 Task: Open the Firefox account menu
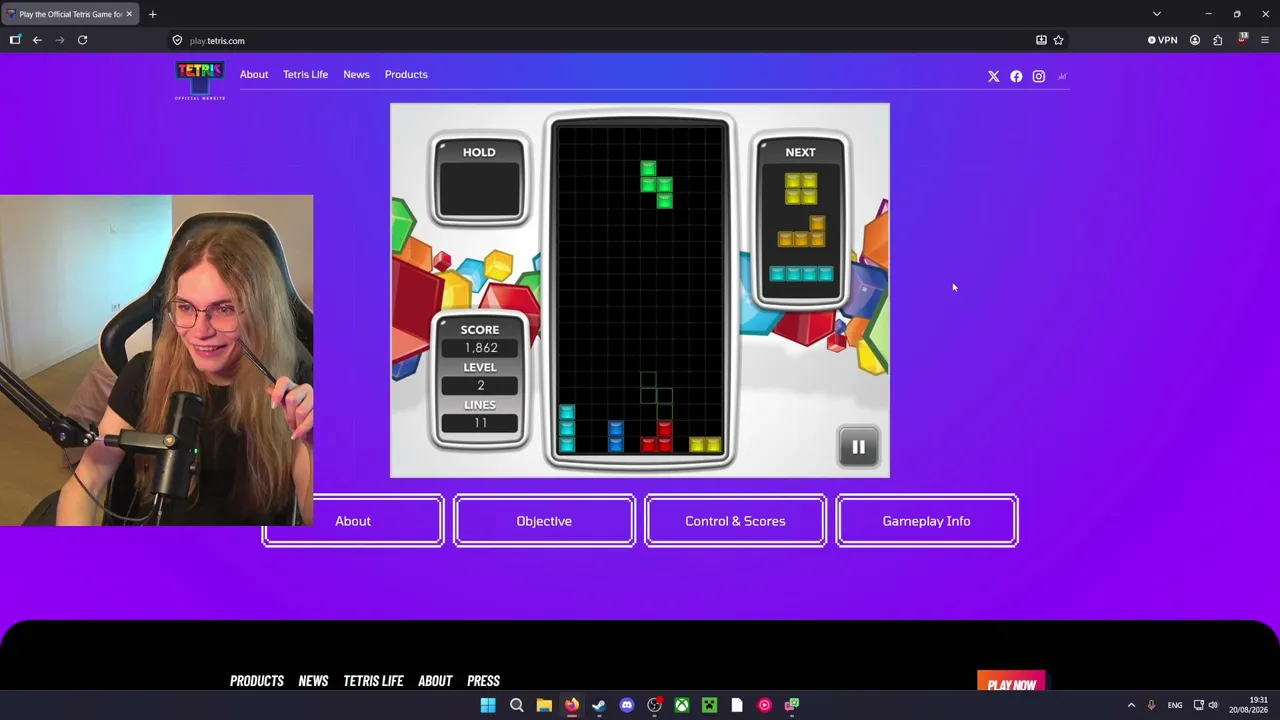tap(1195, 40)
